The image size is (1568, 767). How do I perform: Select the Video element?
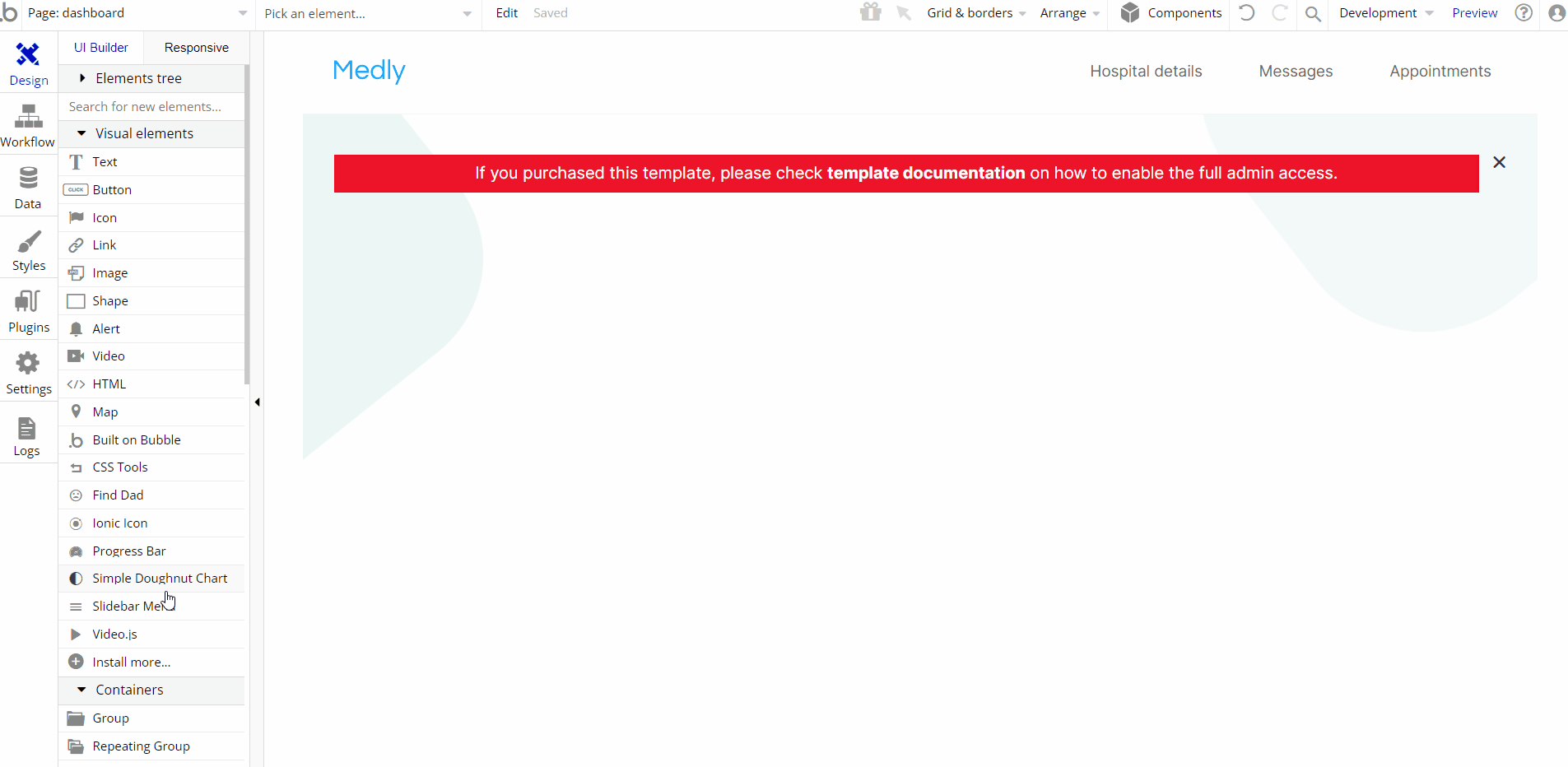point(151,356)
